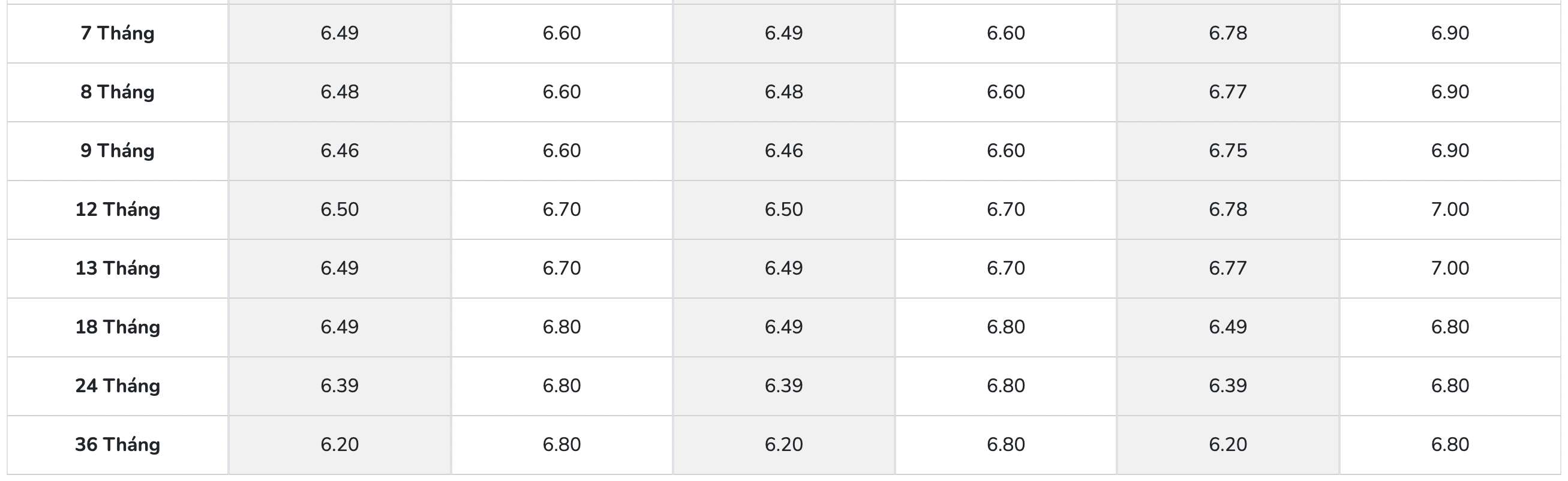Select 6.78 in the 7 Tháng row
This screenshot has height=481, width=1568.
pyautogui.click(x=1228, y=33)
